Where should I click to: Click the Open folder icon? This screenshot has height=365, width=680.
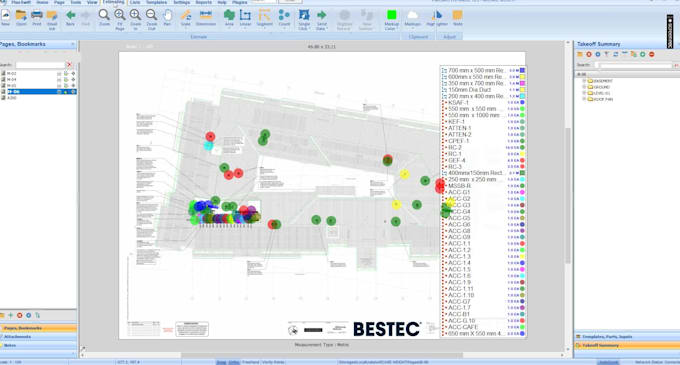tap(21, 16)
